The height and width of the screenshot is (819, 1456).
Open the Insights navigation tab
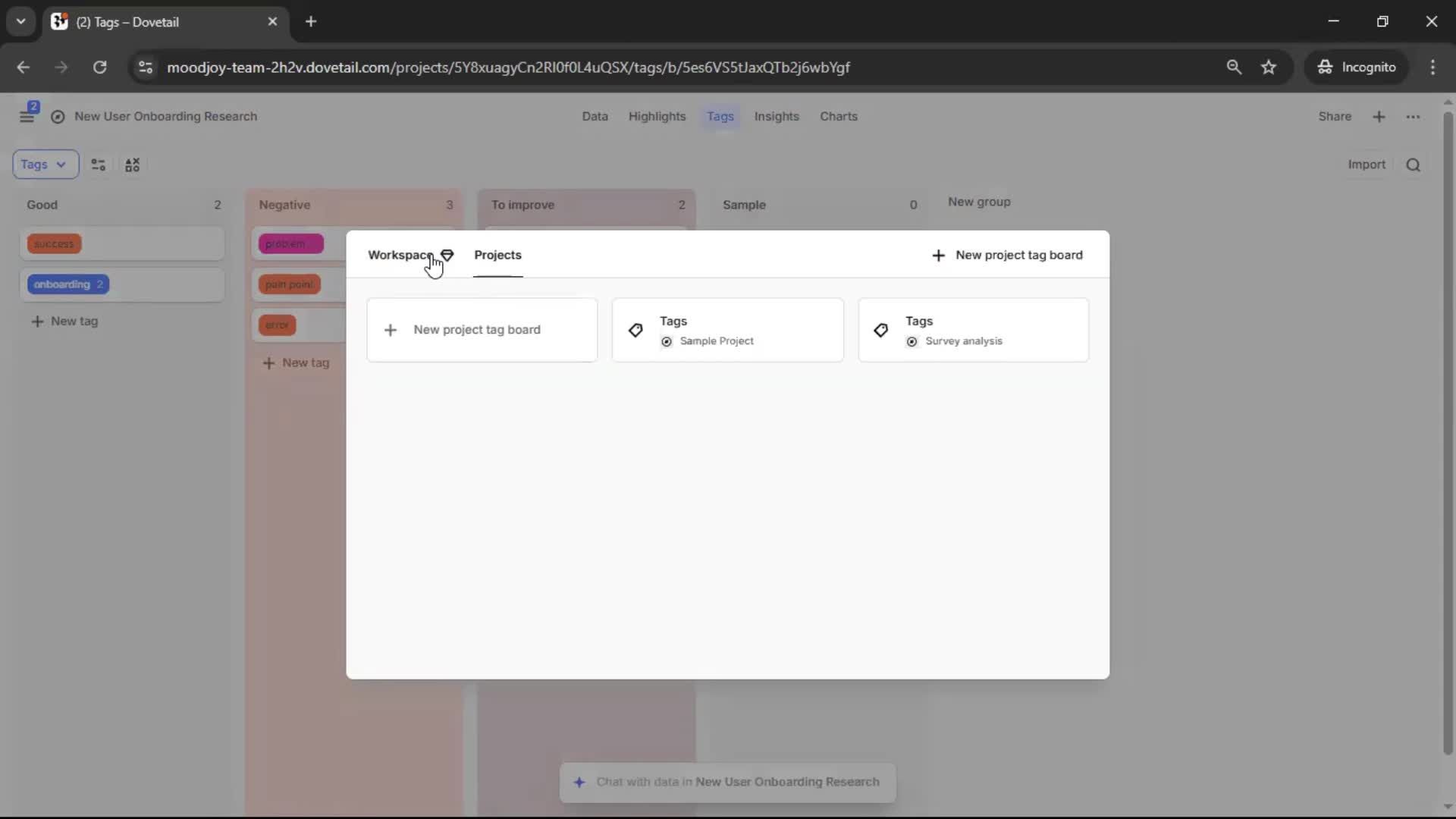776,117
